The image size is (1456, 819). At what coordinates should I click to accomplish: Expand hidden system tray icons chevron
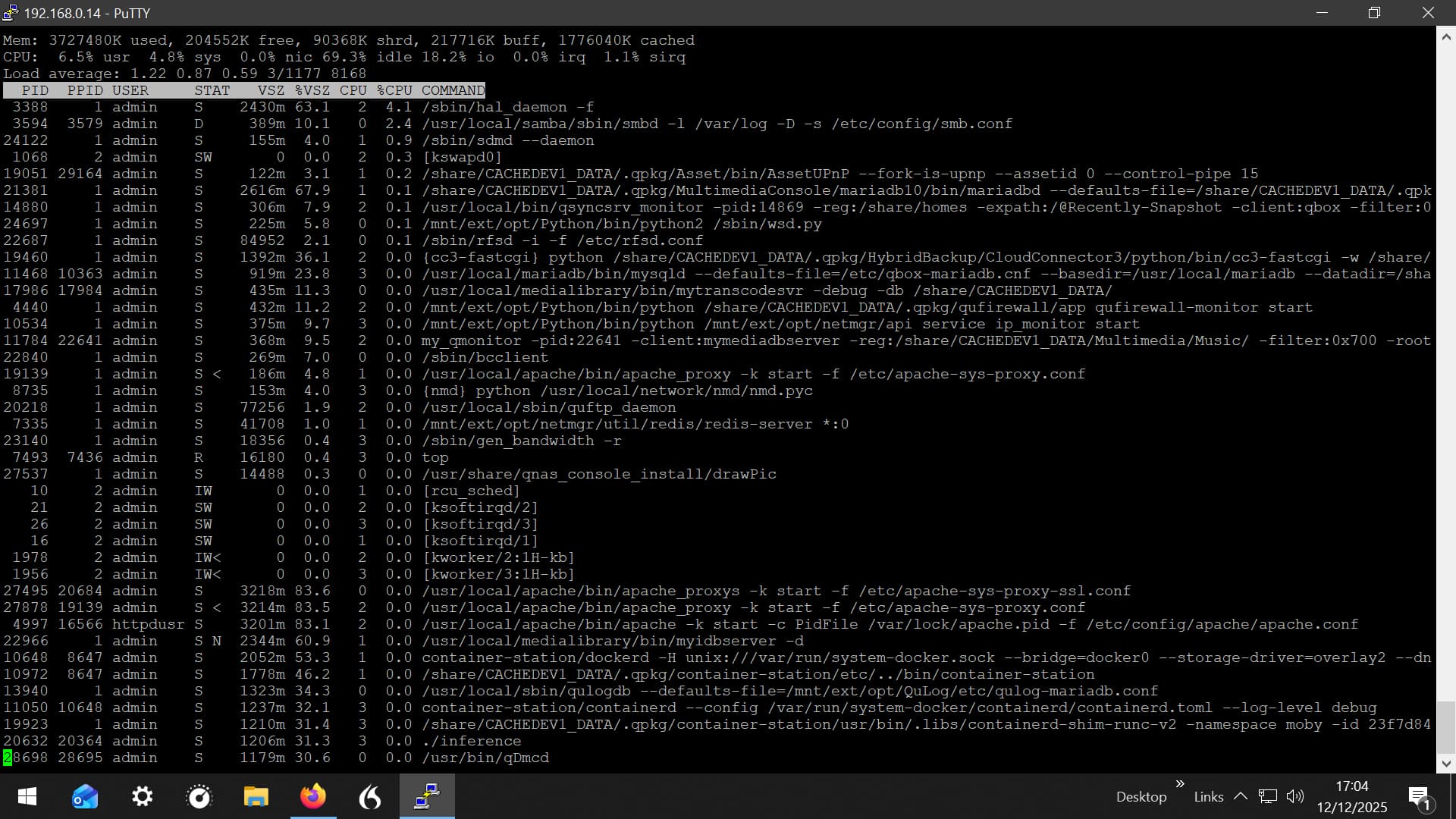click(1241, 796)
